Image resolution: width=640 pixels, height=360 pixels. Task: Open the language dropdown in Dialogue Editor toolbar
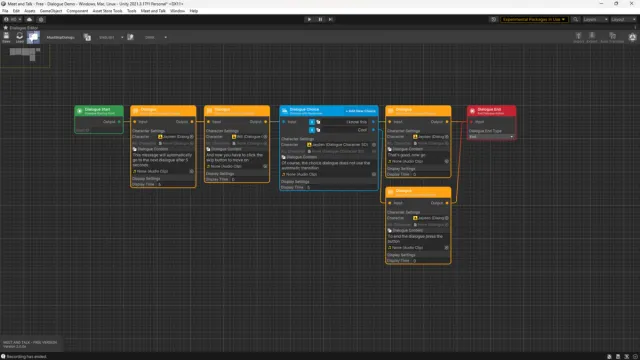(110, 37)
